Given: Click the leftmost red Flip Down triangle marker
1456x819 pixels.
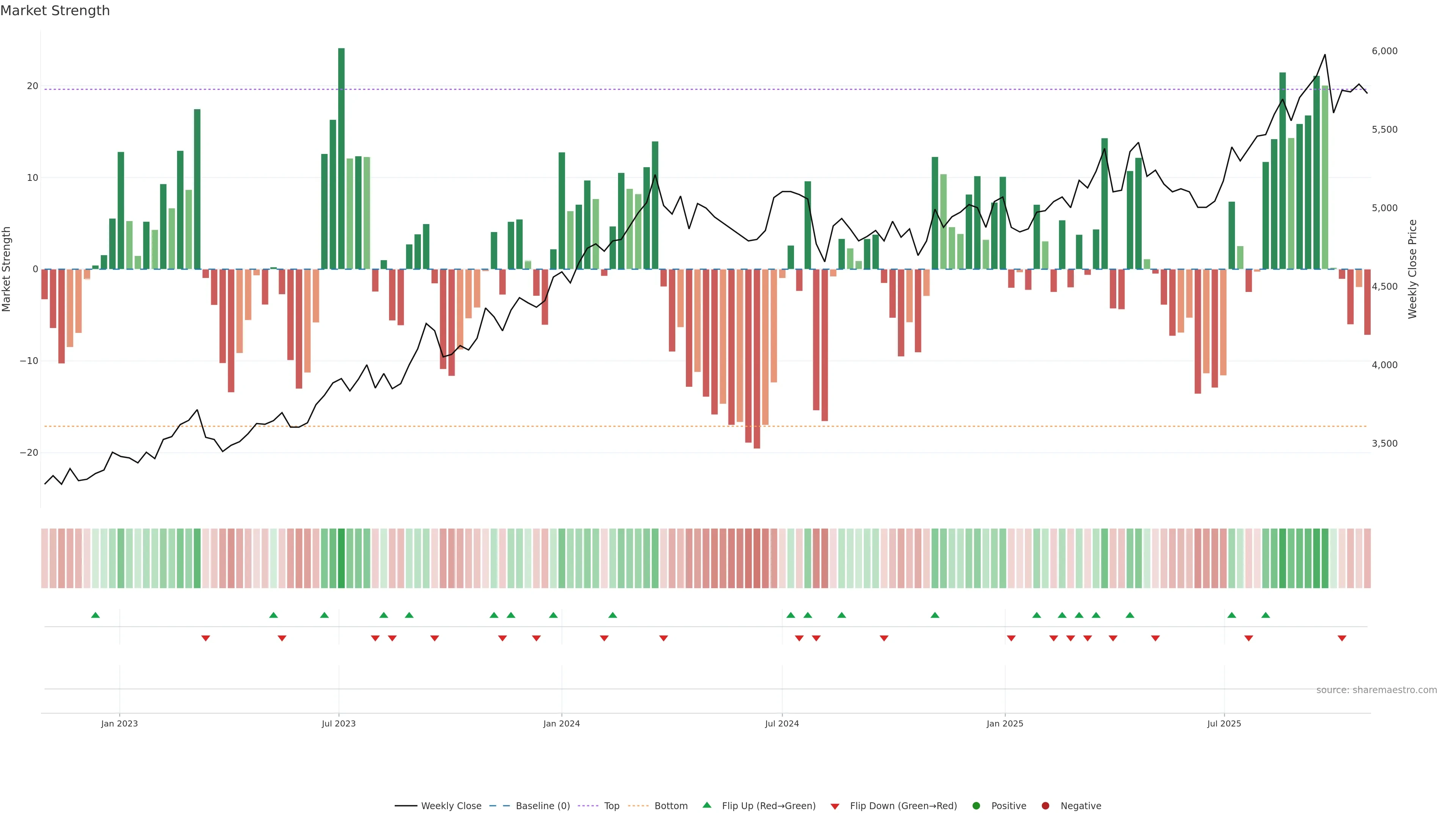Looking at the screenshot, I should click(206, 638).
